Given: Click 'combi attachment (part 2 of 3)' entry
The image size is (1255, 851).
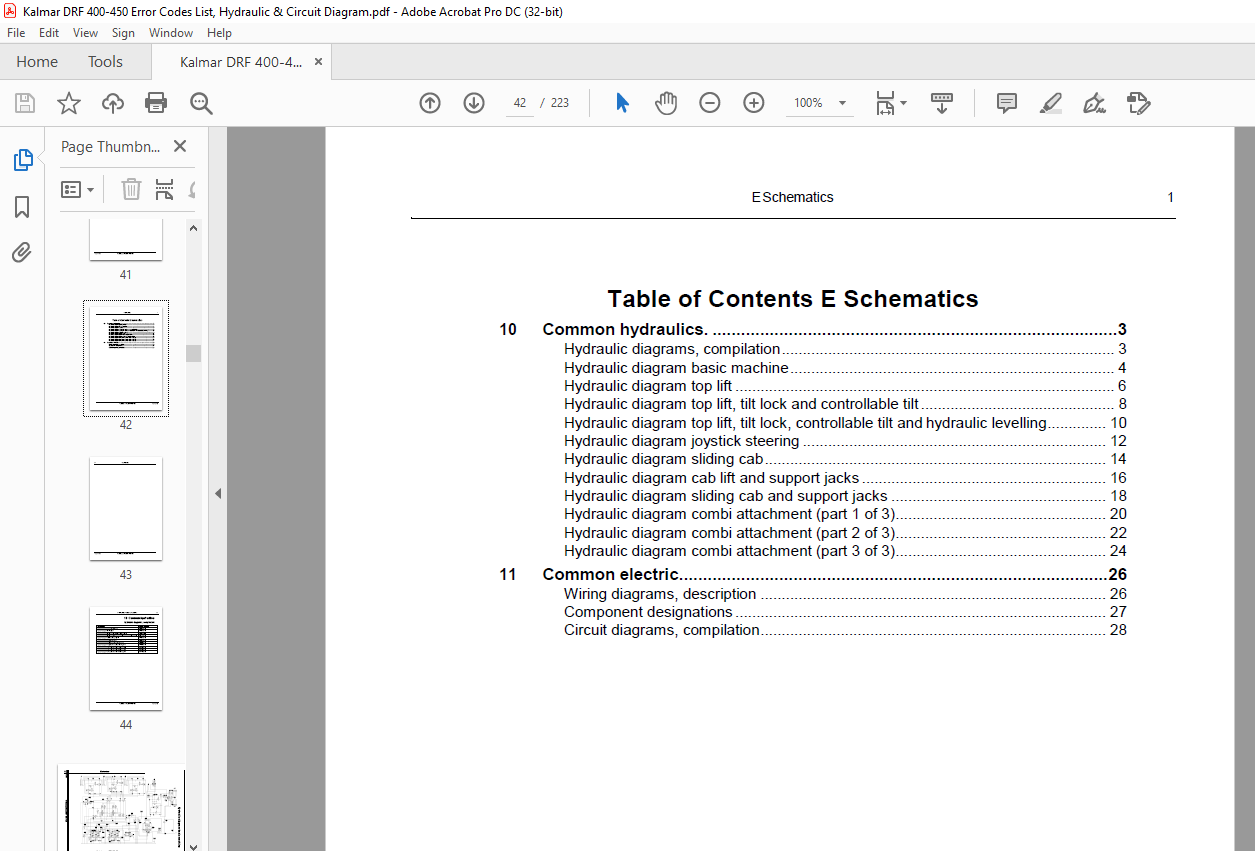Looking at the screenshot, I should coord(845,533).
